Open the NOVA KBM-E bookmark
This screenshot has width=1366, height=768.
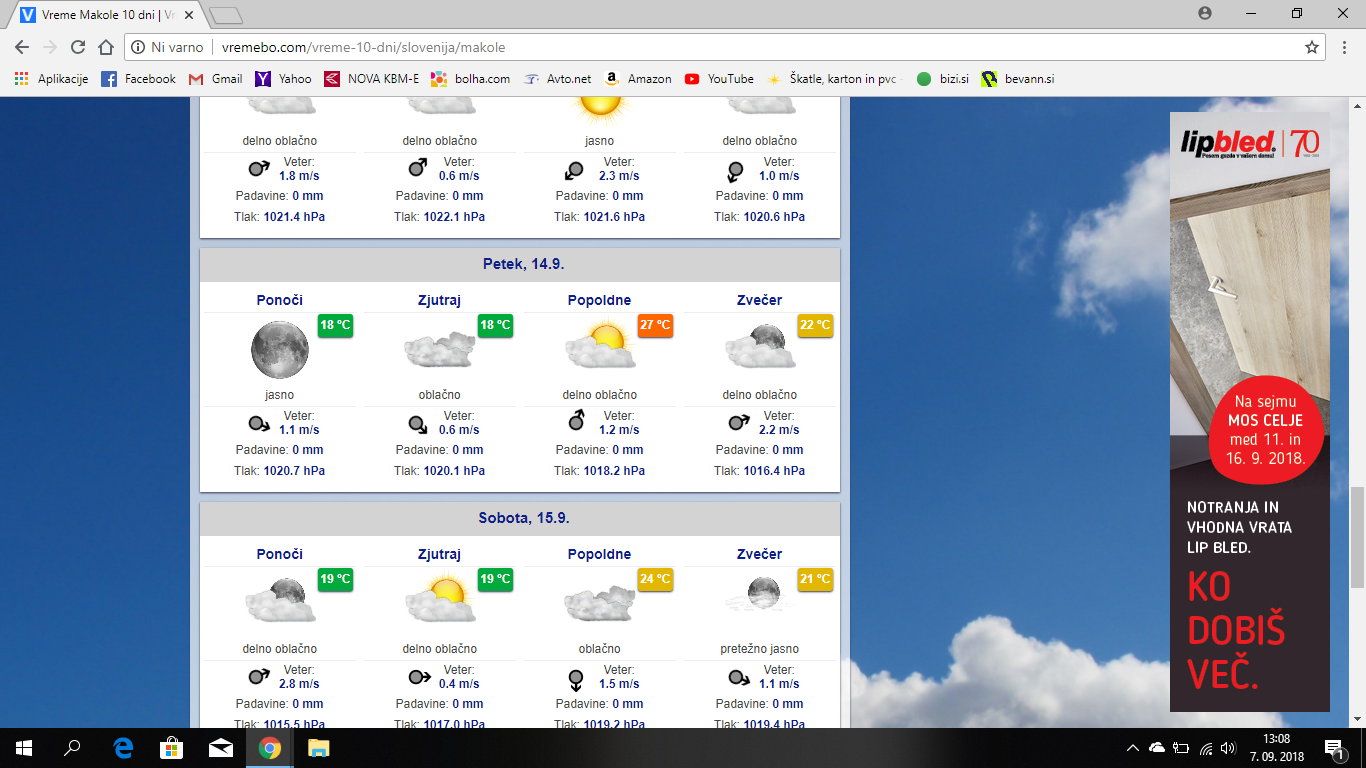[x=371, y=79]
